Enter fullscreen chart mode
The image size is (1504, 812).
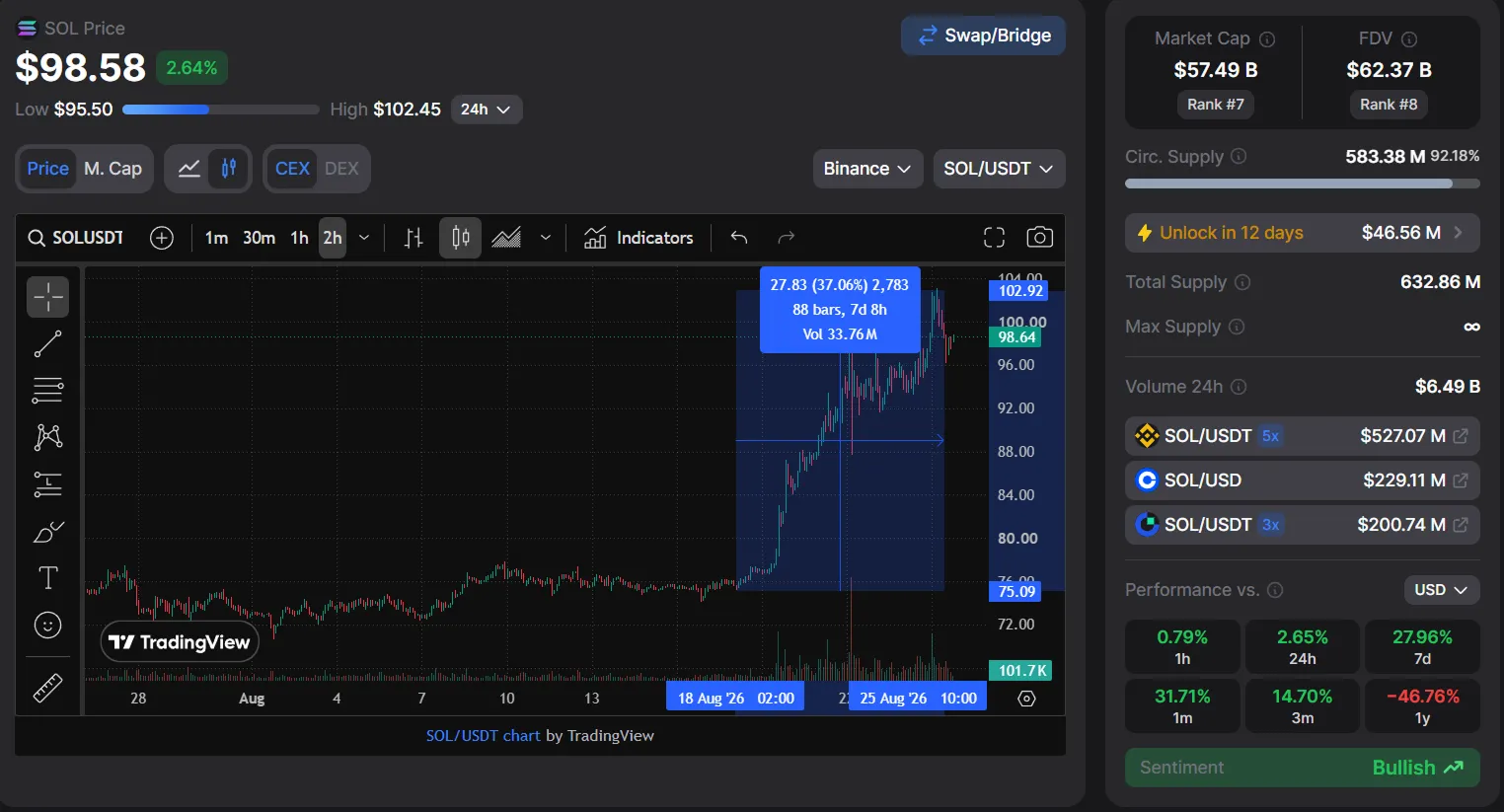tap(995, 238)
